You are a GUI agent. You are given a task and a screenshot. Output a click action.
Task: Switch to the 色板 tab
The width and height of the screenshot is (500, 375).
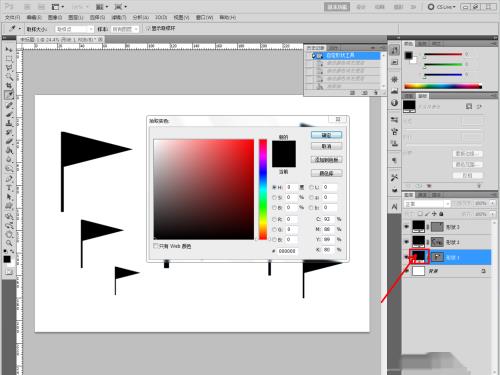(422, 44)
